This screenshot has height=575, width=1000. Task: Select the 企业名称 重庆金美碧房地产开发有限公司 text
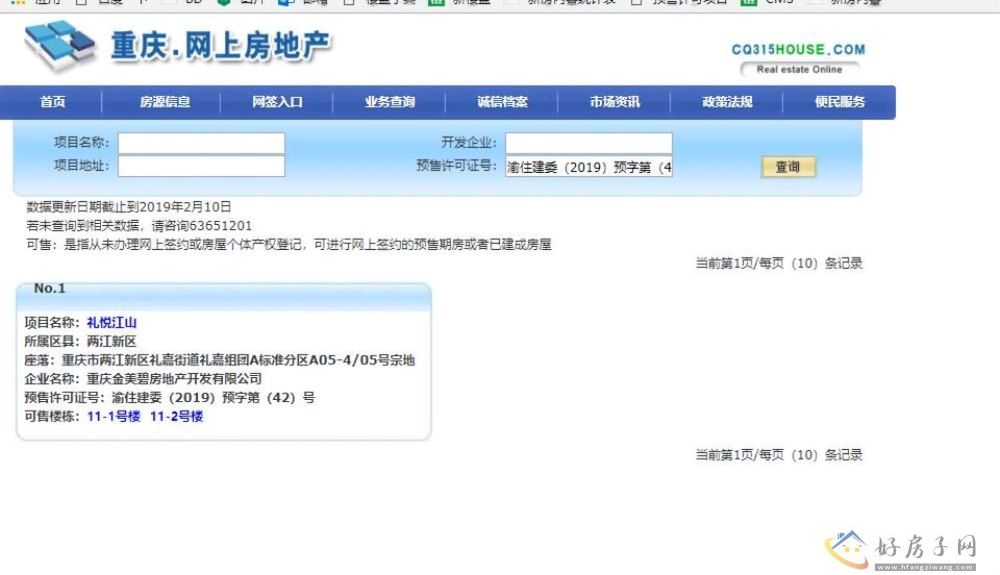tap(143, 379)
